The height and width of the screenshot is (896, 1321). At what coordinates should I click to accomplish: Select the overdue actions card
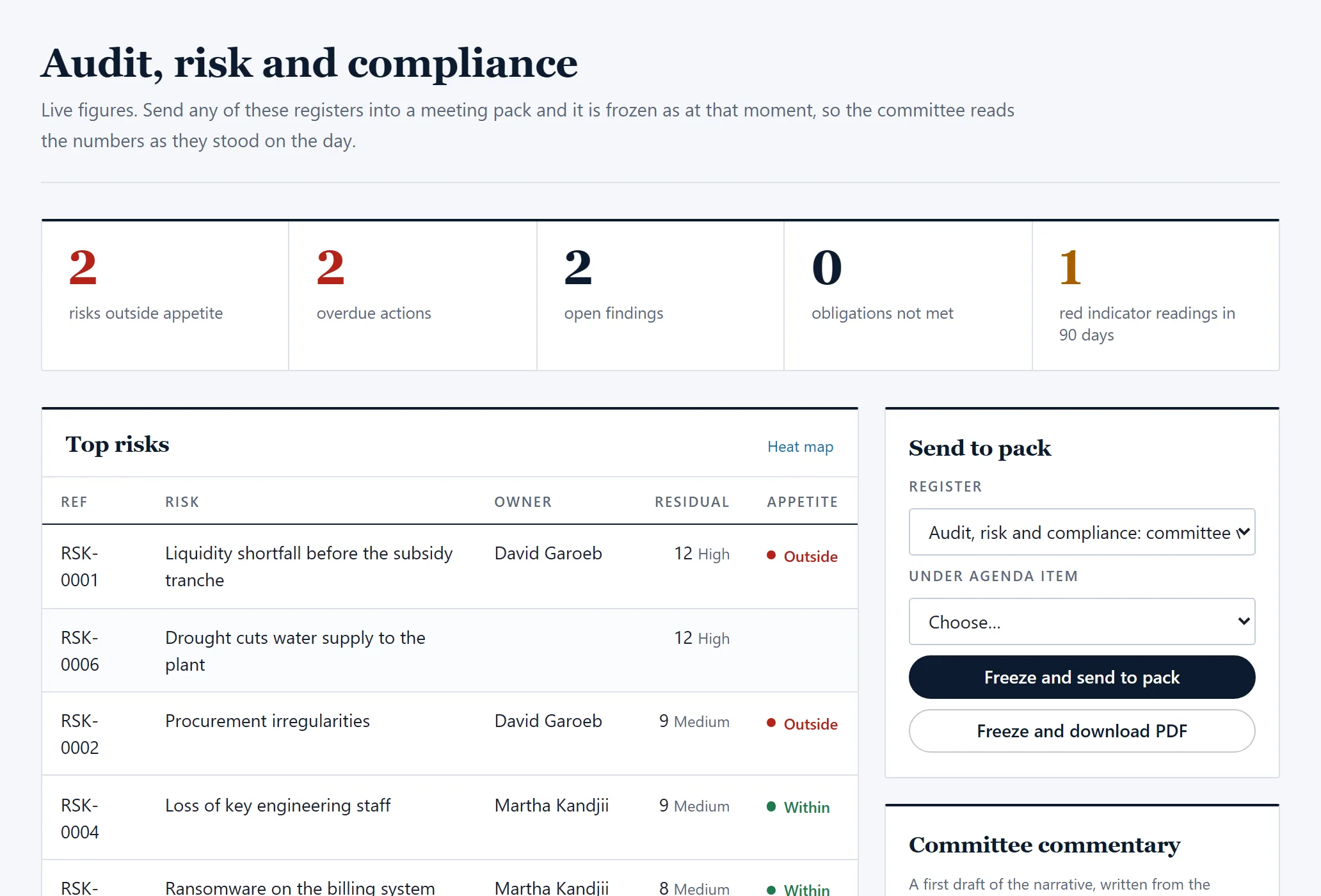click(413, 296)
